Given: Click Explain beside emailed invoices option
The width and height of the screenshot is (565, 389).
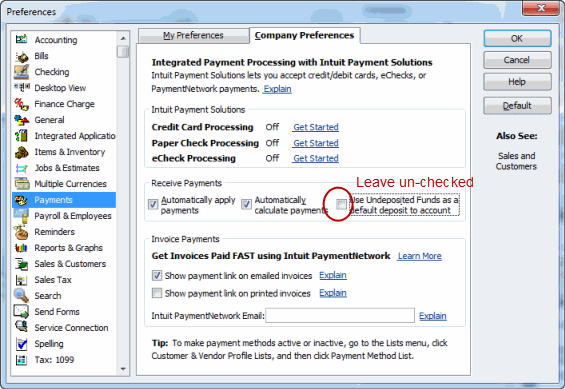Looking at the screenshot, I should [333, 275].
